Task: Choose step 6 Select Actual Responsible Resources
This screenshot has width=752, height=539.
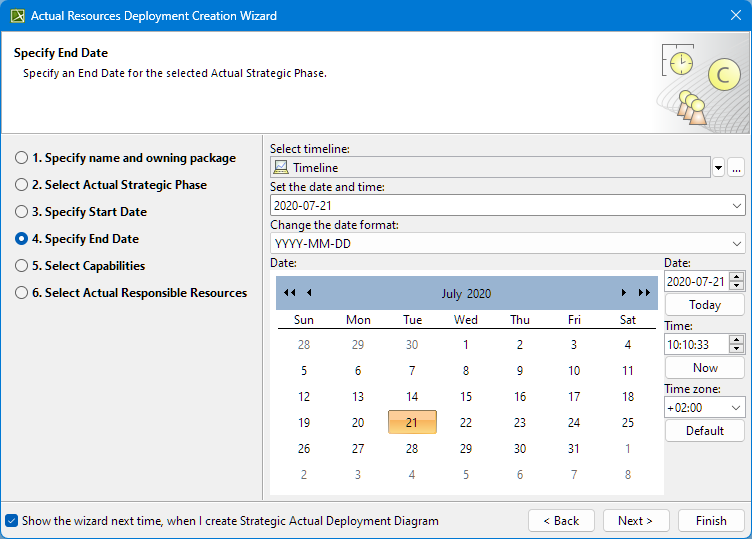Action: [x=22, y=293]
